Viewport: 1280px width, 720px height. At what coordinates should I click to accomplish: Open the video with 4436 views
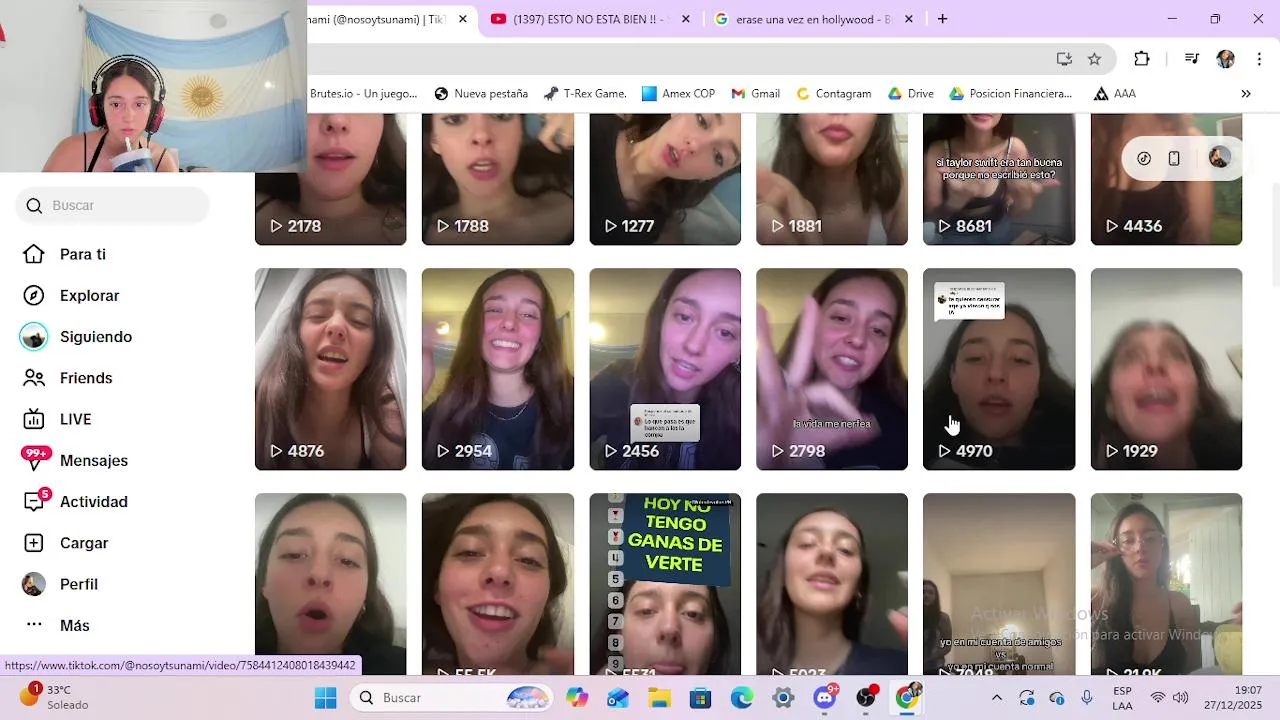[1166, 179]
